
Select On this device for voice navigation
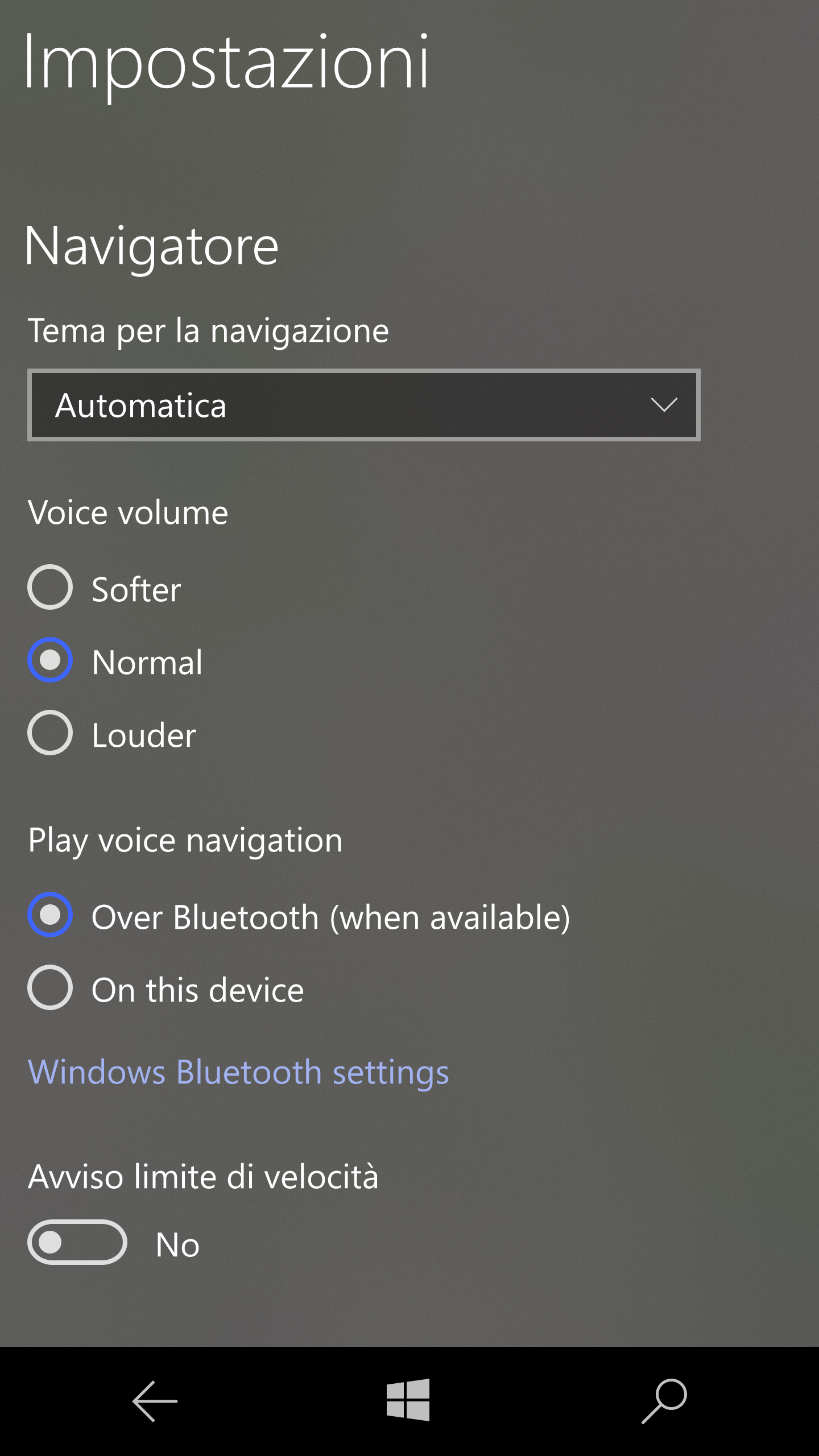[166, 988]
